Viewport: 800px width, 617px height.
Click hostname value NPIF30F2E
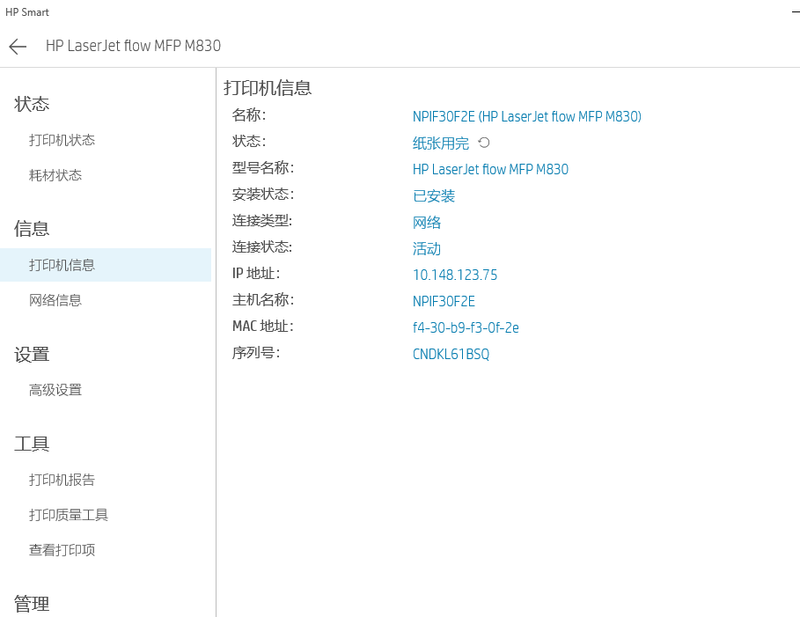pyautogui.click(x=443, y=302)
